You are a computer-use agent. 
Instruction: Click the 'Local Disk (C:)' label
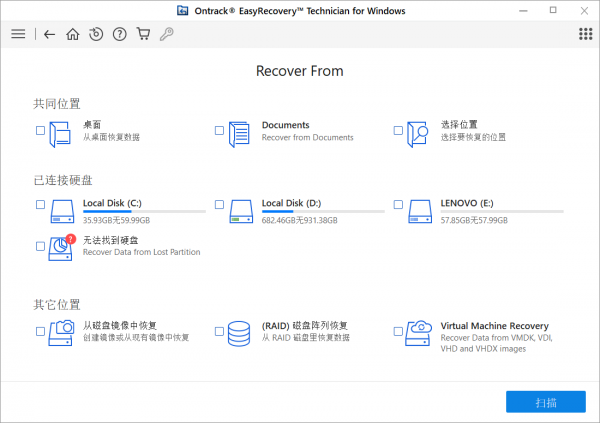112,203
